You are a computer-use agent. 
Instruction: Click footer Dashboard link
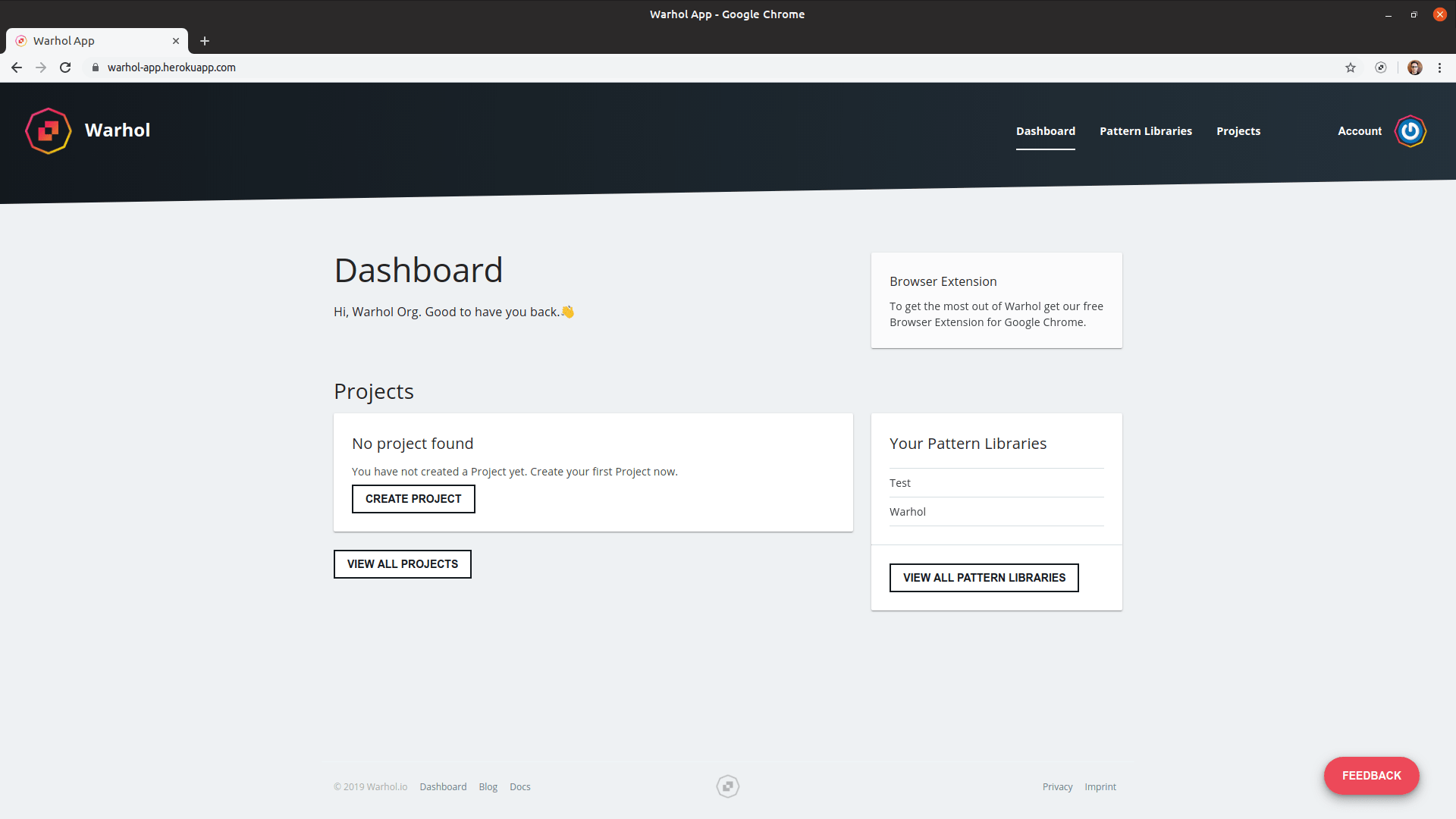443,787
